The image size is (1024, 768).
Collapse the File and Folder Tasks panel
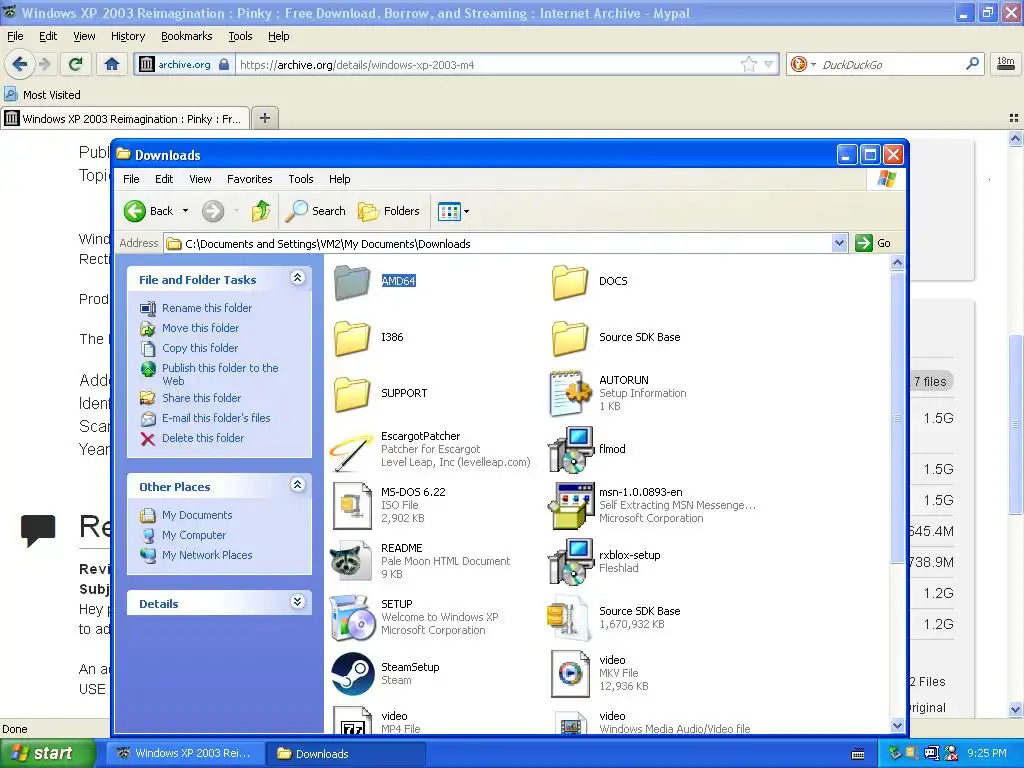click(297, 278)
